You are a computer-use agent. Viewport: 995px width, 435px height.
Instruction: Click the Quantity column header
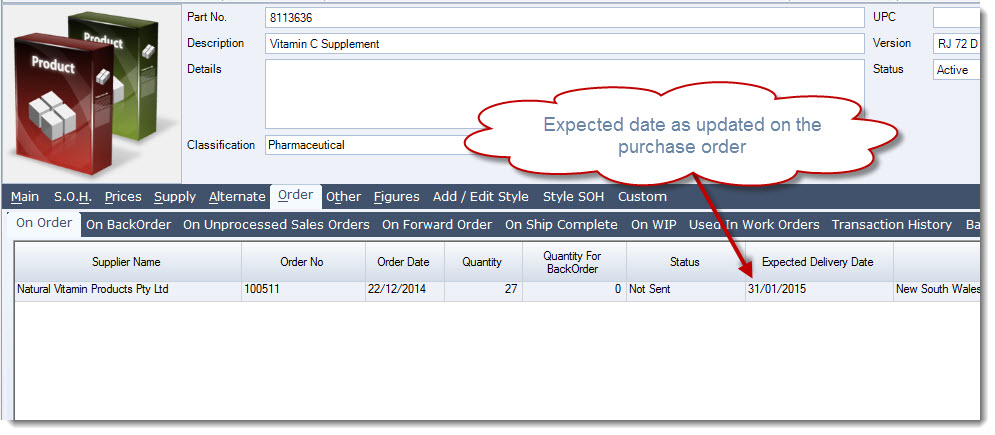[x=482, y=262]
